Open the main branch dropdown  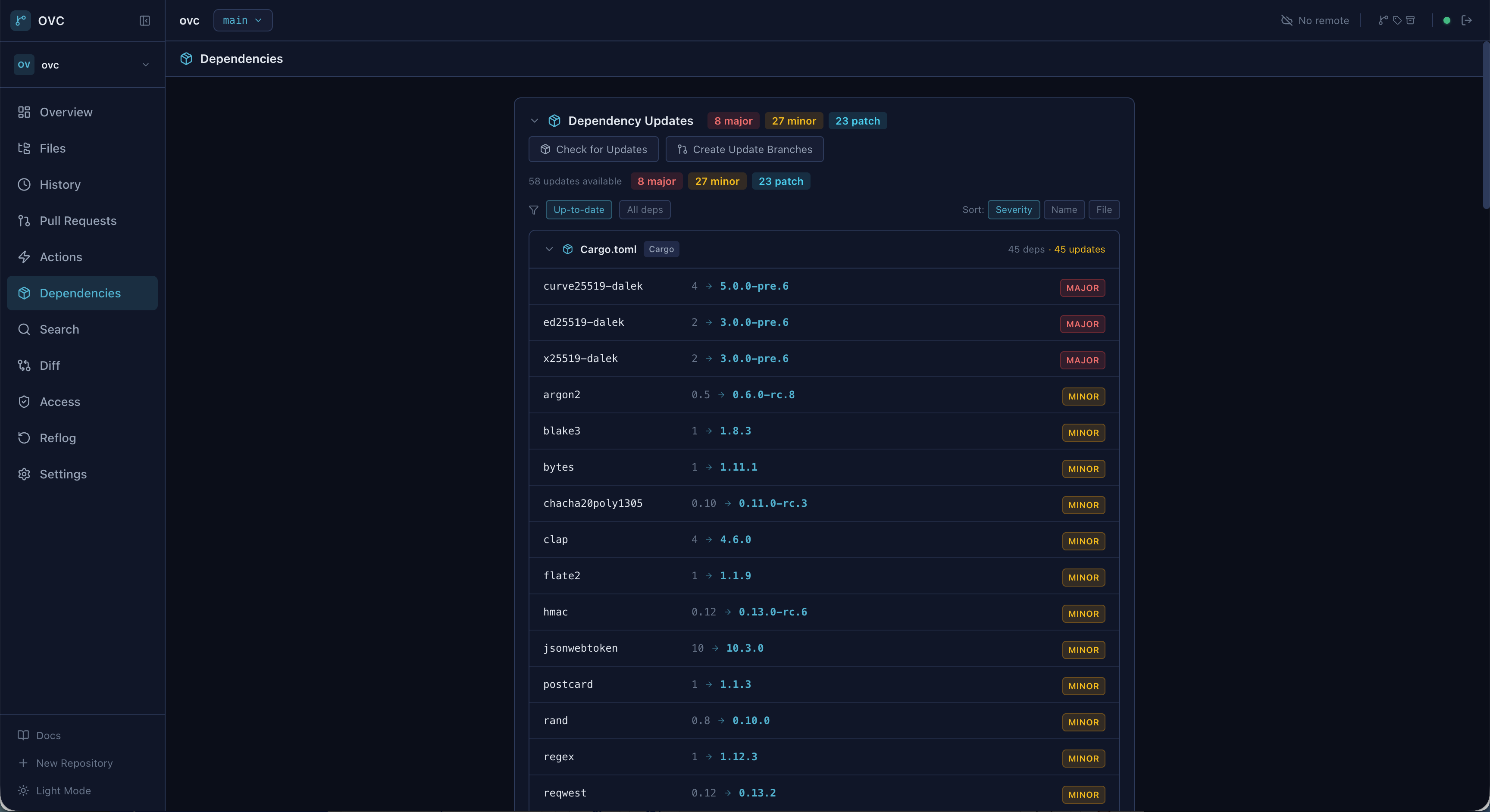[x=242, y=20]
